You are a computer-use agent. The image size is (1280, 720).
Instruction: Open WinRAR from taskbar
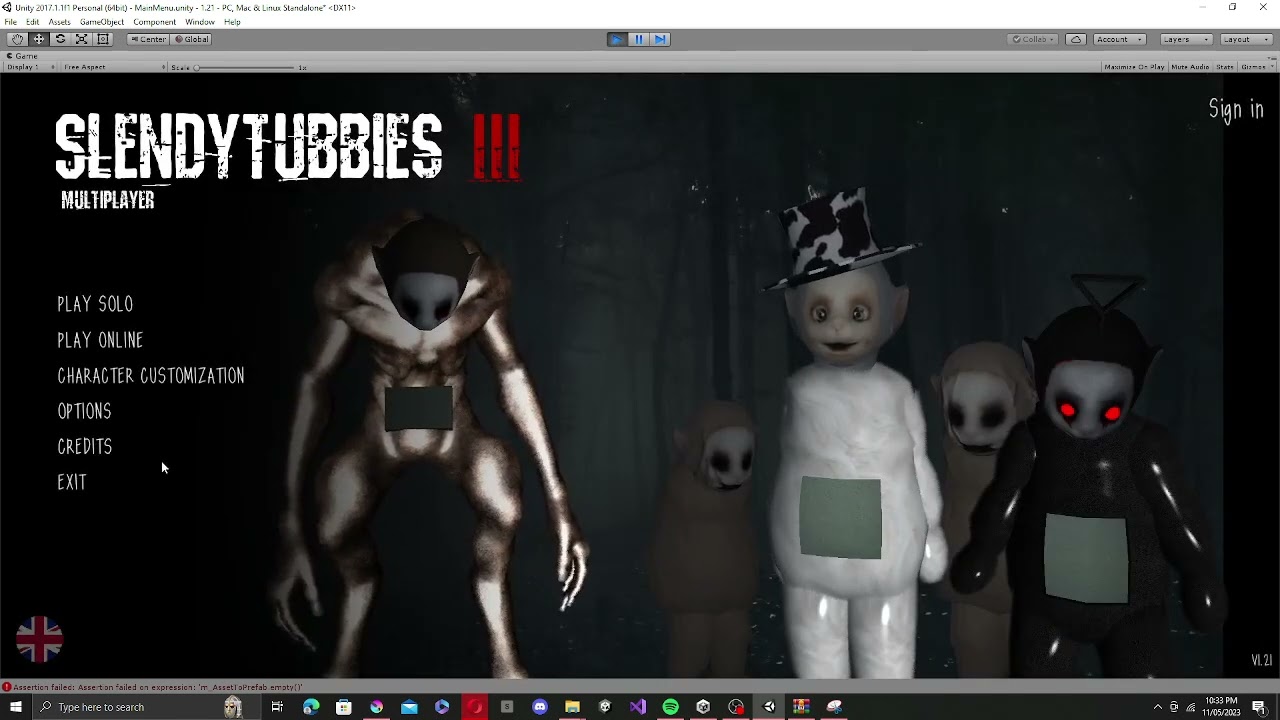pyautogui.click(x=801, y=707)
